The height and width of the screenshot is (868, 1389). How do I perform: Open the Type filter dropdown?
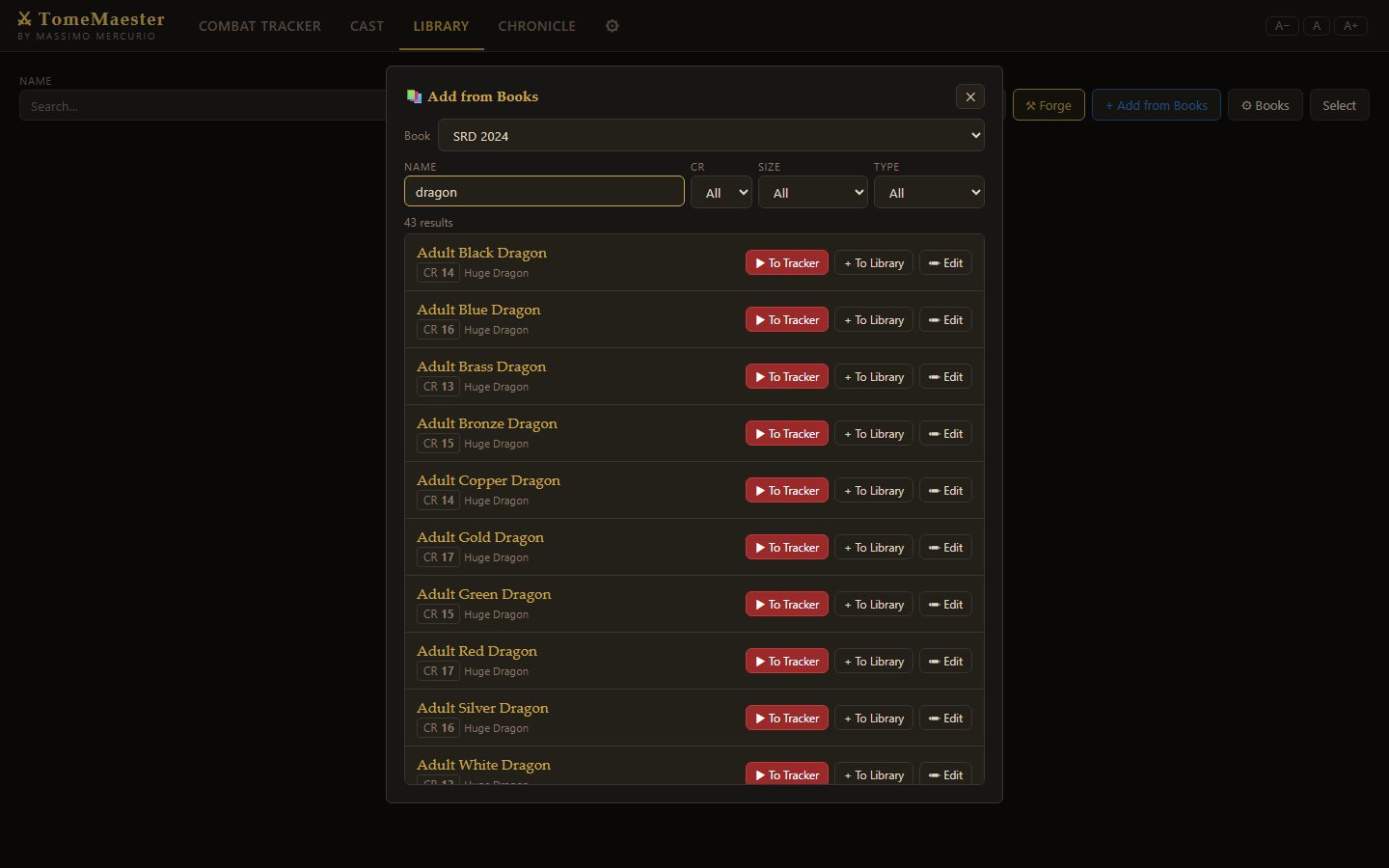[x=929, y=192]
